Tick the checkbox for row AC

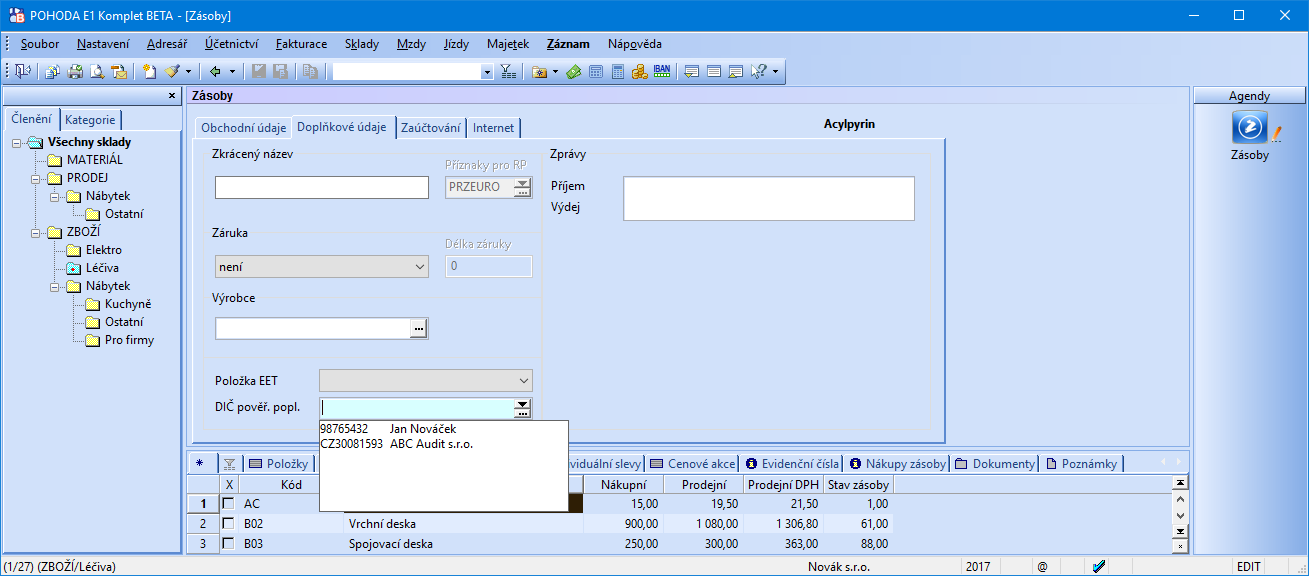coord(229,504)
